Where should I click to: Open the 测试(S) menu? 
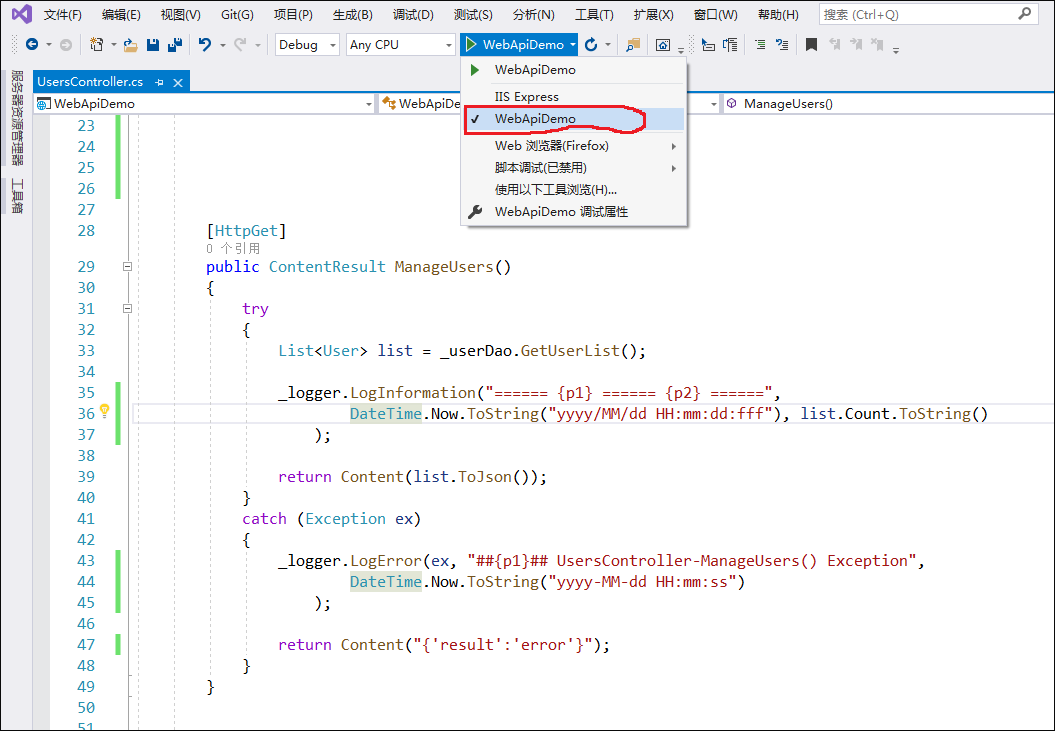coord(473,14)
